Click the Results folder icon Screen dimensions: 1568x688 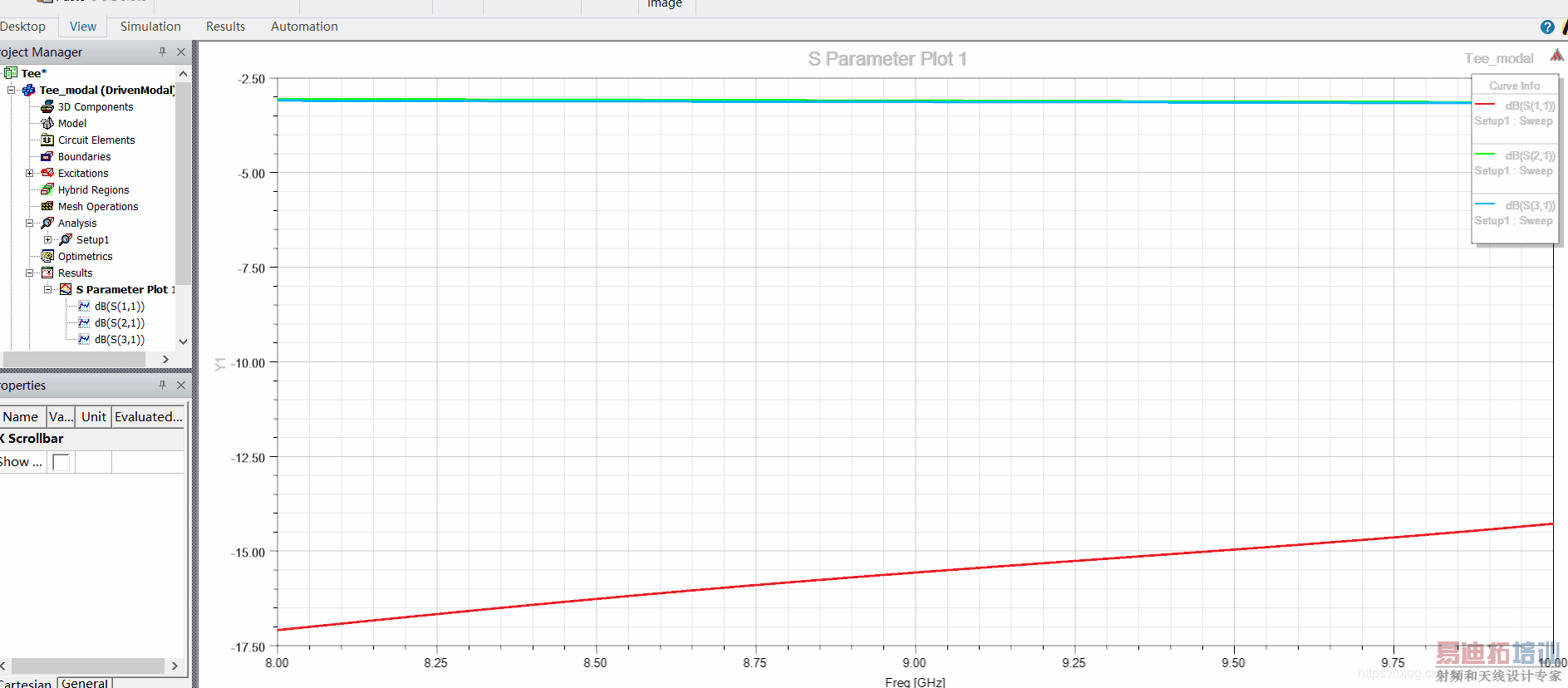tap(47, 273)
